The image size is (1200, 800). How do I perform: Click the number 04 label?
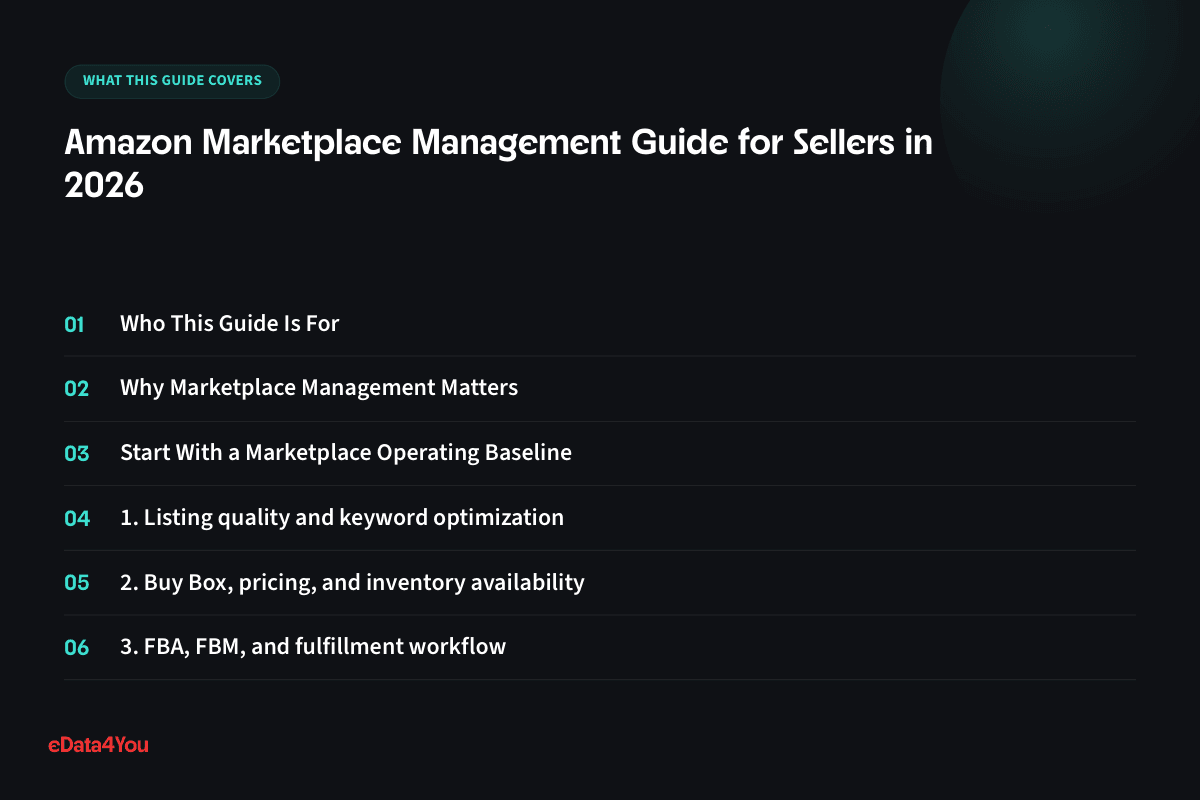point(77,518)
